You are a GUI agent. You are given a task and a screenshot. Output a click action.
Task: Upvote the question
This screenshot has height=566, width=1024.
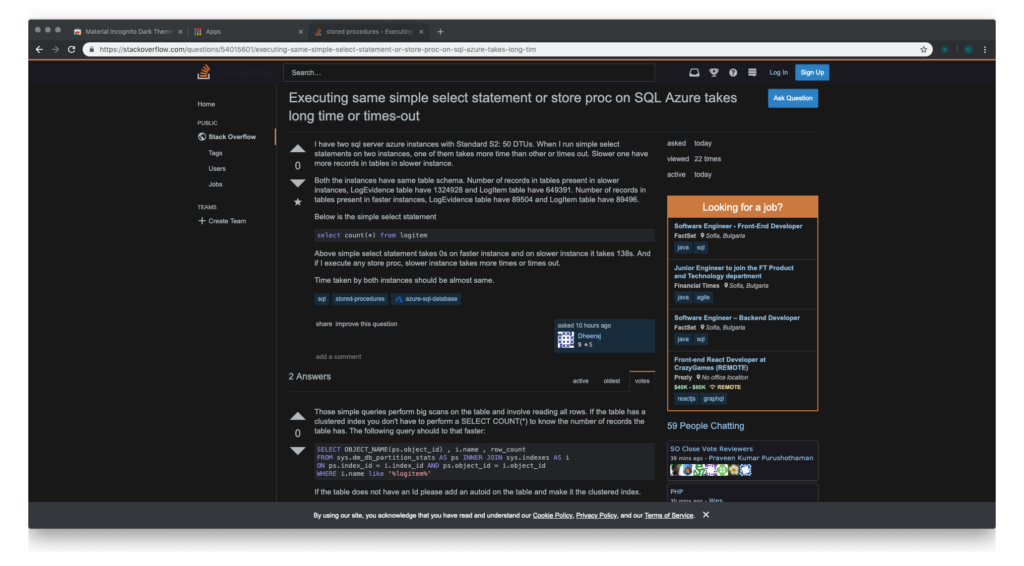[x=298, y=149]
